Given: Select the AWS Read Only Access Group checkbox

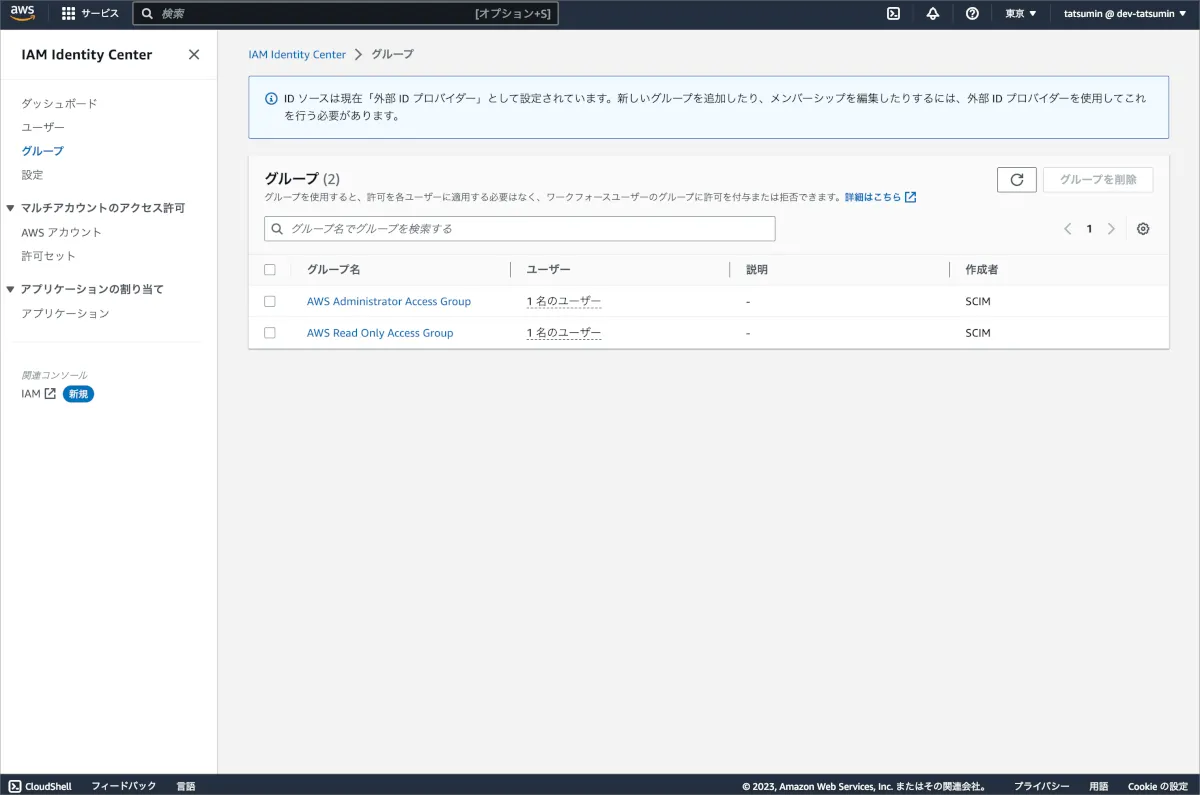Looking at the screenshot, I should 270,333.
